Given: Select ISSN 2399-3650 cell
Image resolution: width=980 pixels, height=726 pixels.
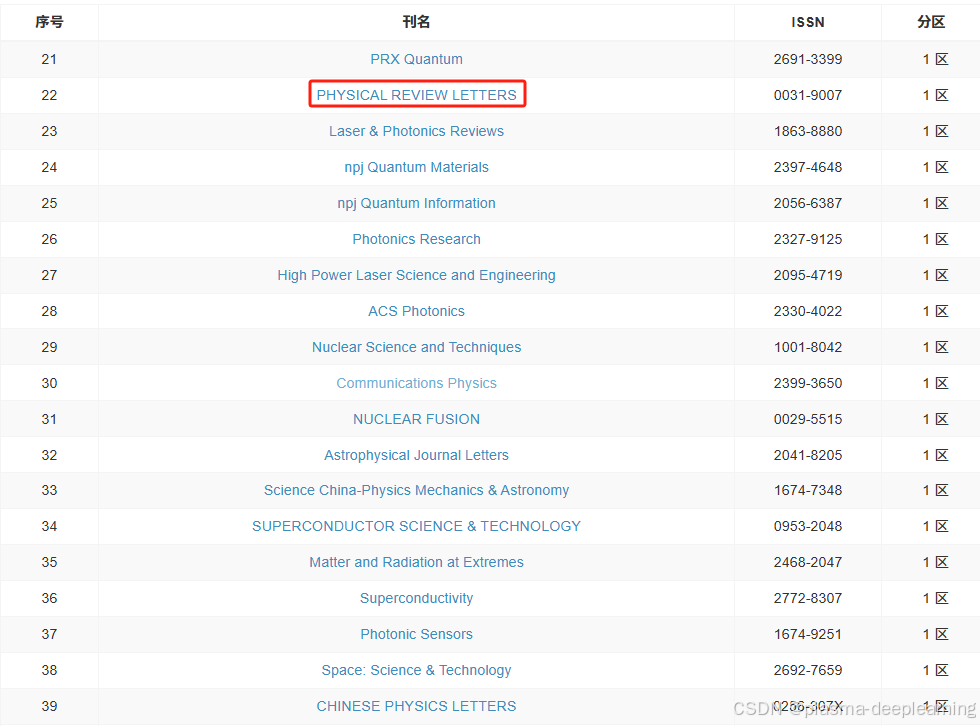Looking at the screenshot, I should [808, 383].
